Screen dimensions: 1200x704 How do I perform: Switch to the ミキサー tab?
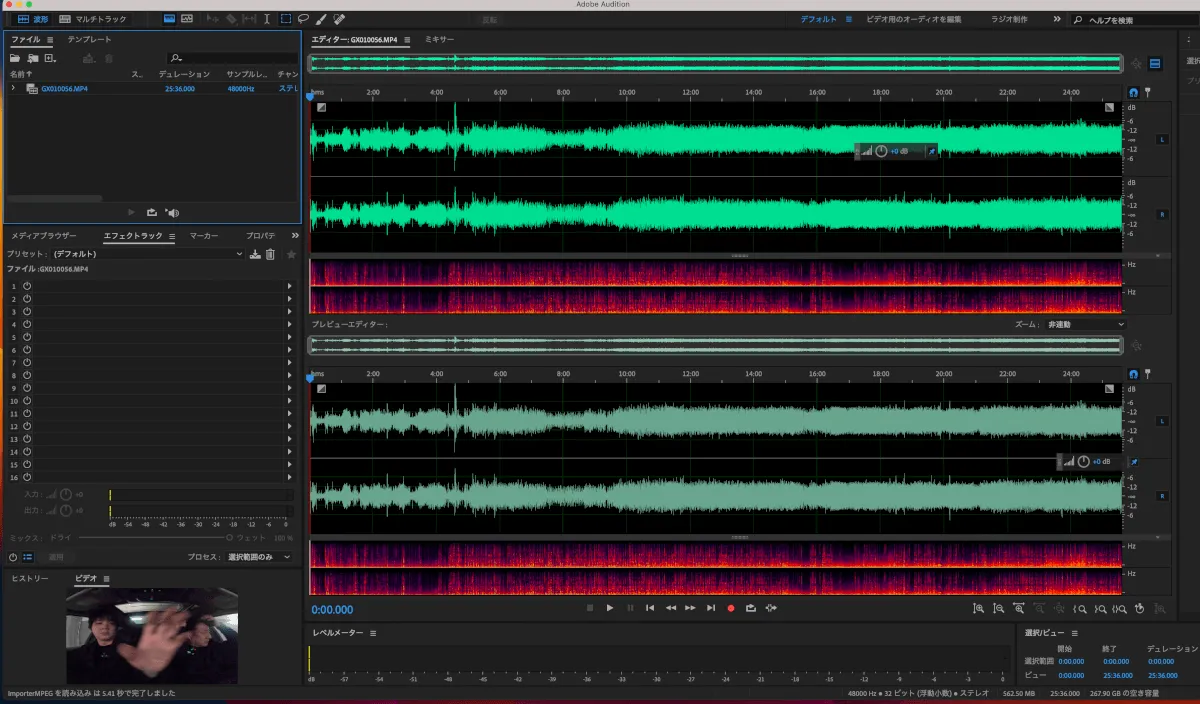click(x=439, y=40)
